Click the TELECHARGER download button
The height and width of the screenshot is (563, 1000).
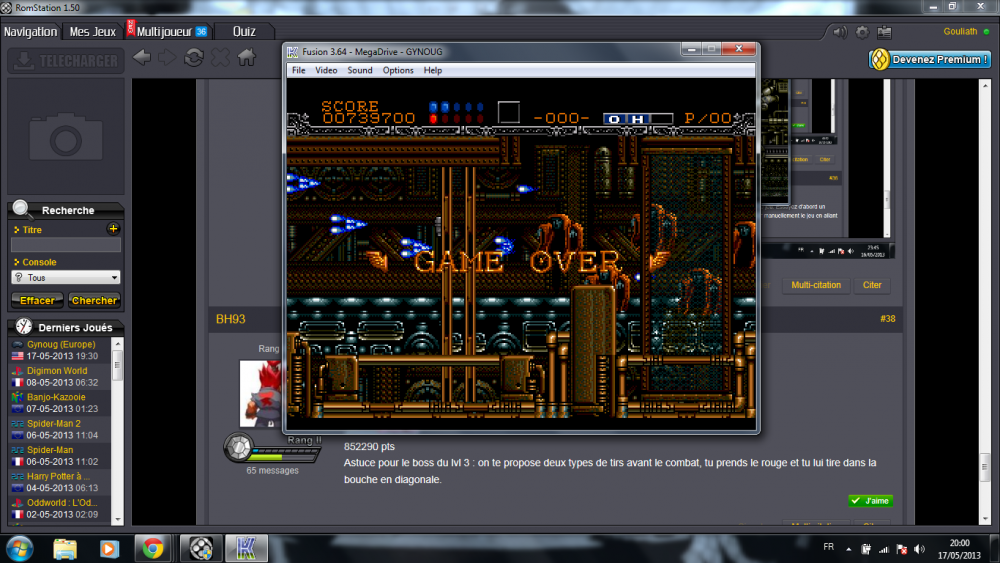point(66,61)
